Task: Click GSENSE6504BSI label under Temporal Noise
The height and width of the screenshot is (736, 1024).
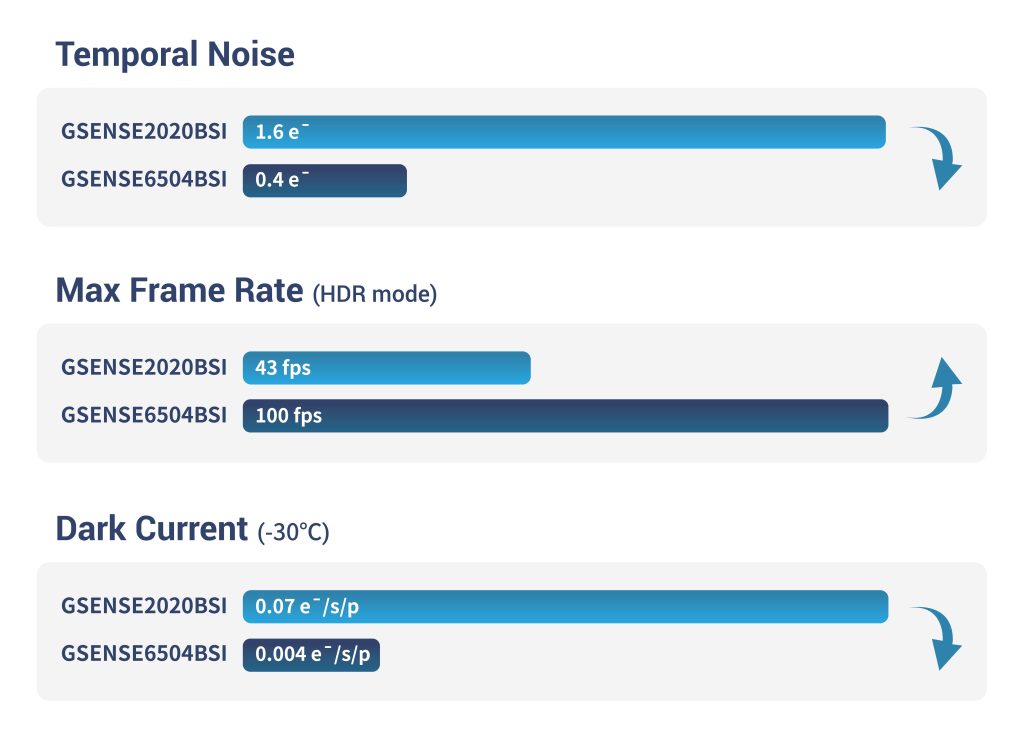Action: tap(144, 180)
